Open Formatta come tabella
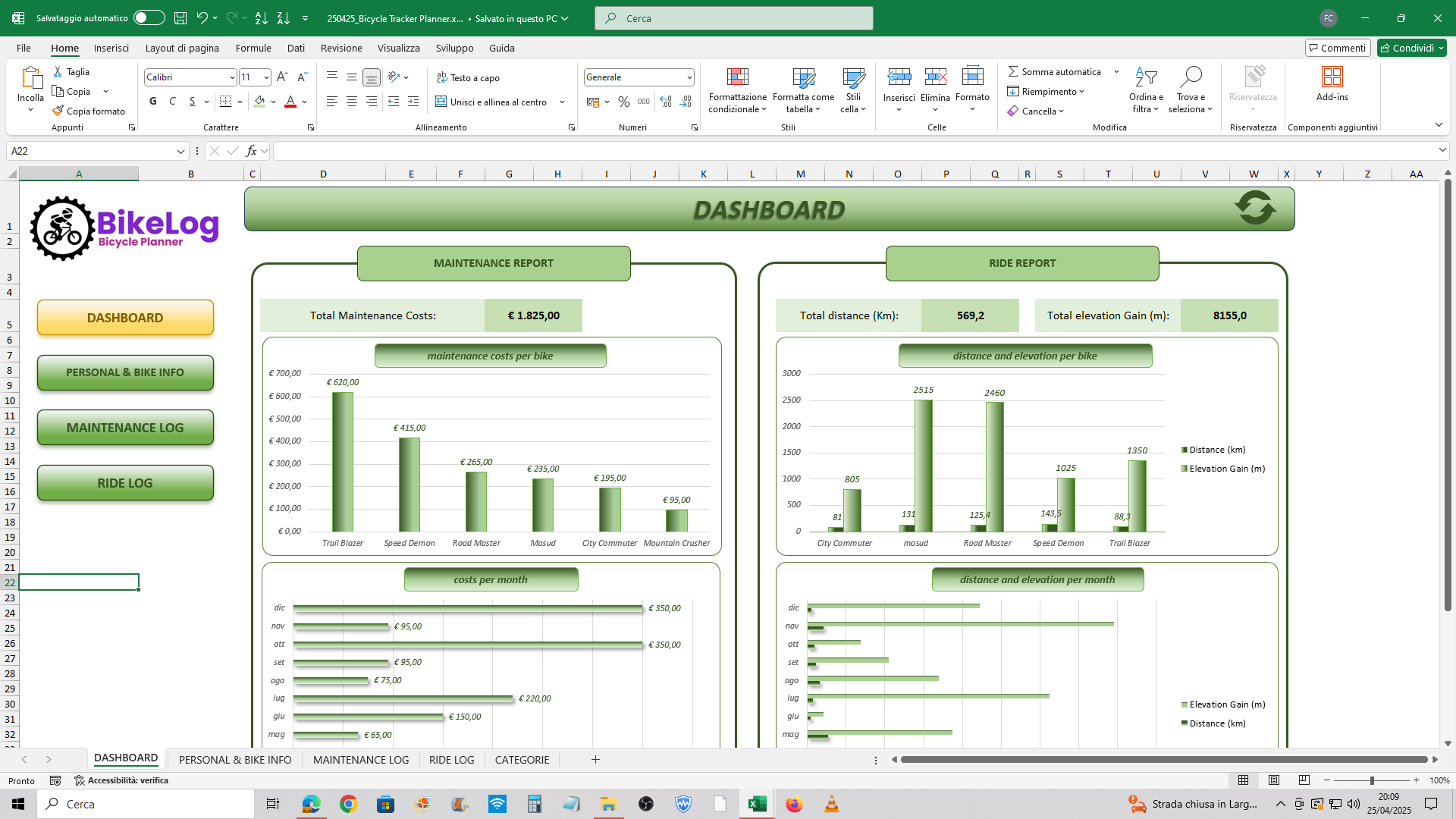Screen dimensions: 1456x819 [803, 90]
